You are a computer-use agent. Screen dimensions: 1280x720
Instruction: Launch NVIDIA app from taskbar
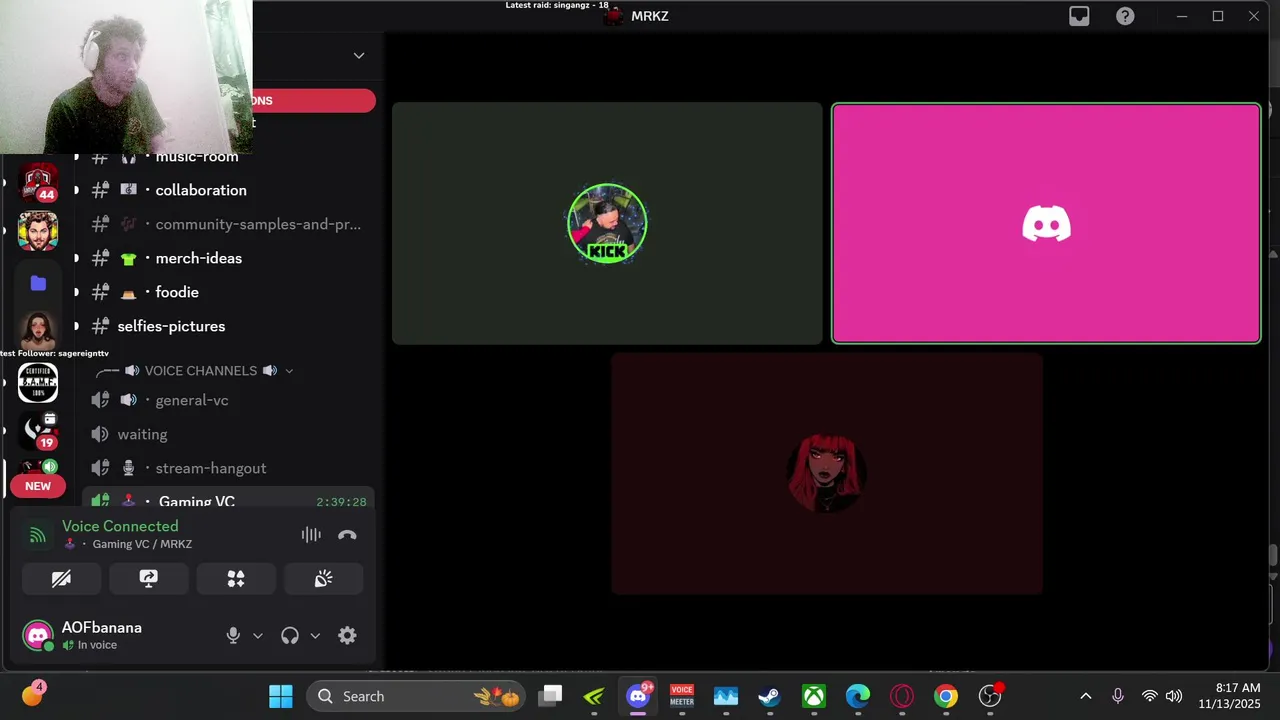(x=594, y=696)
